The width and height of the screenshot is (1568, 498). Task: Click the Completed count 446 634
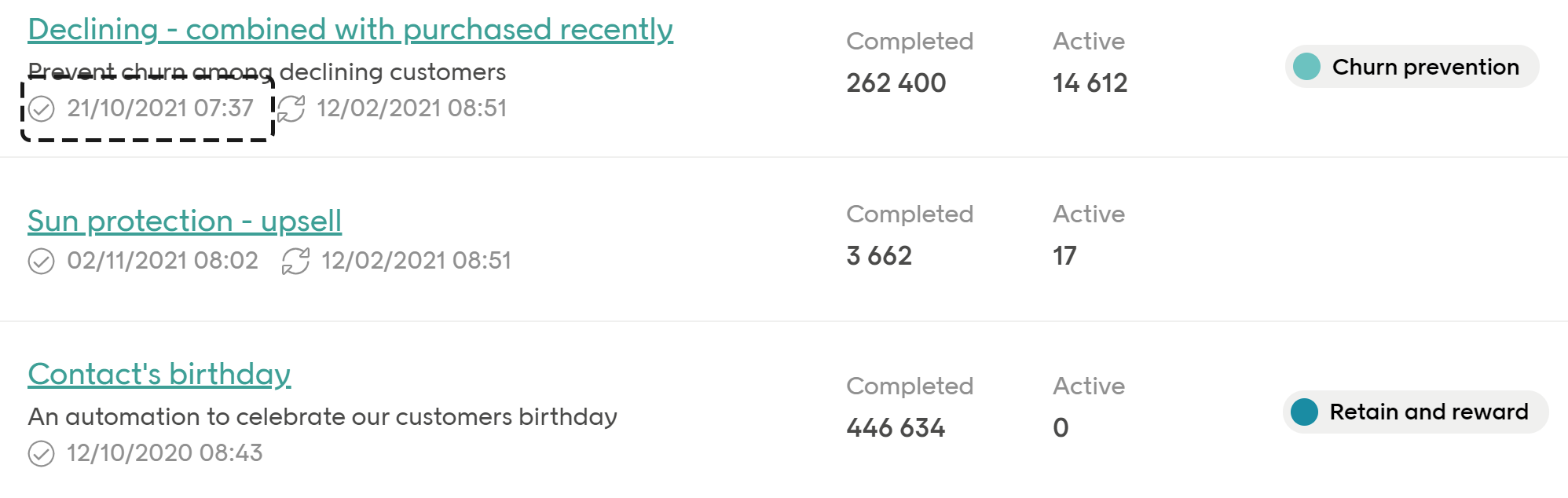pos(896,428)
